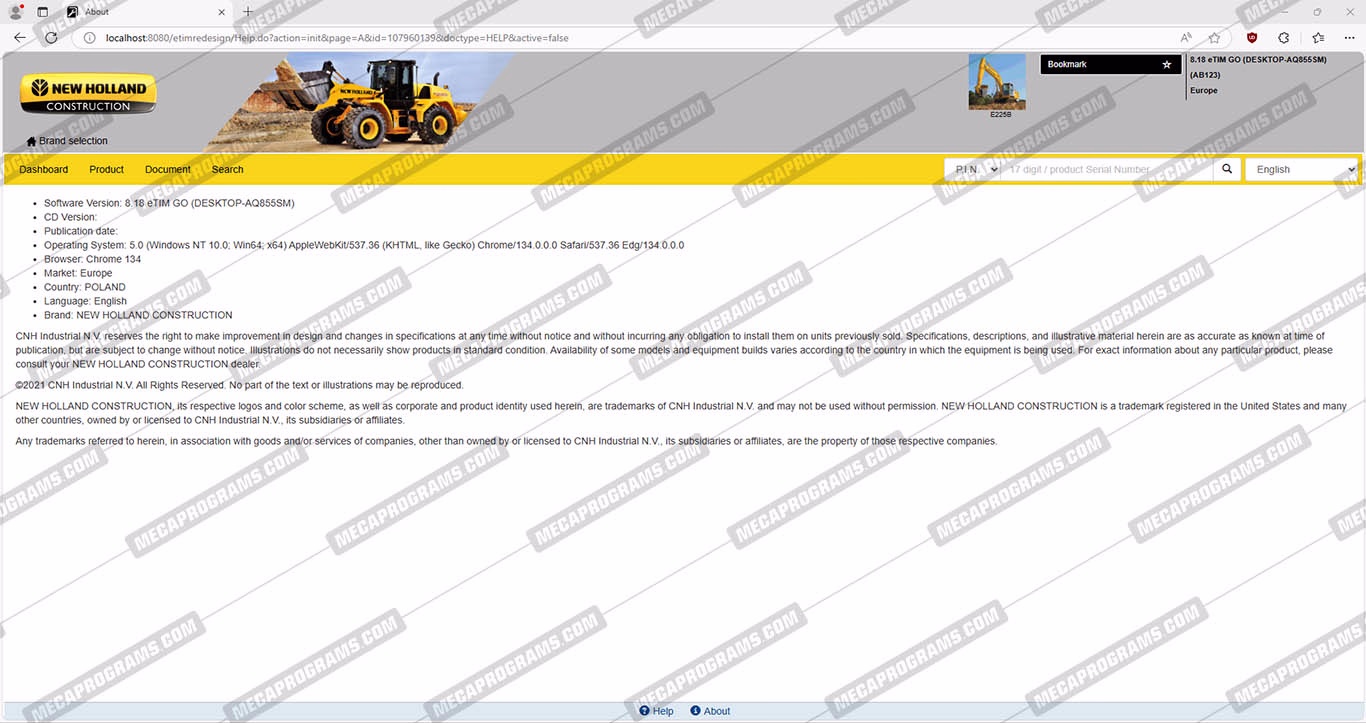
Task: Open Brand selection home link
Action: [67, 141]
